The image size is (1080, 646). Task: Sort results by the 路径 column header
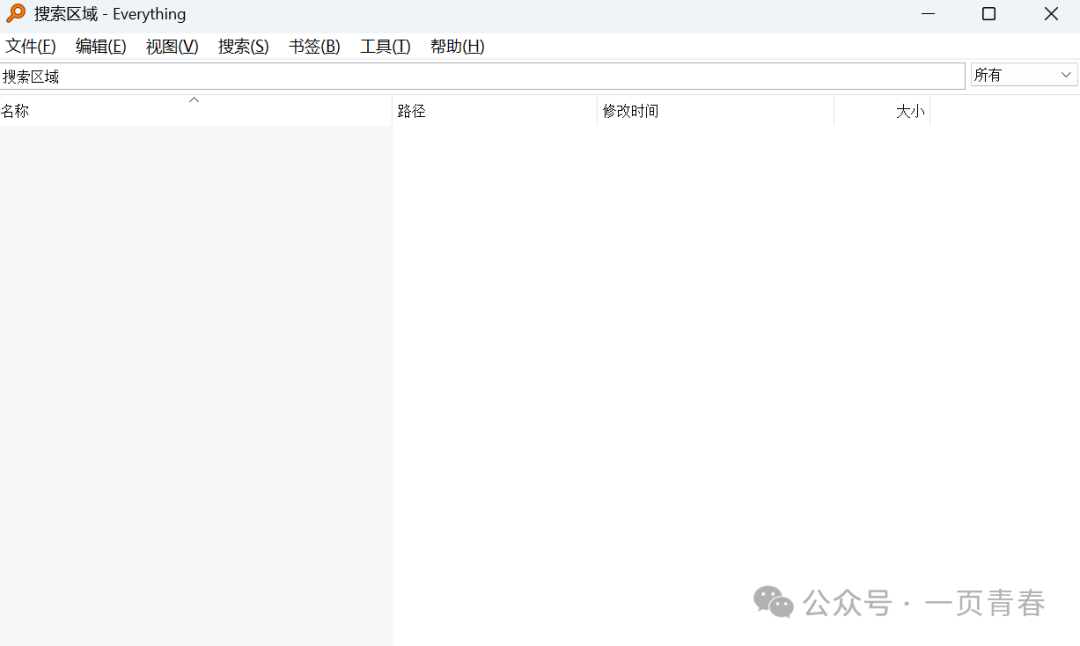pyautogui.click(x=412, y=112)
